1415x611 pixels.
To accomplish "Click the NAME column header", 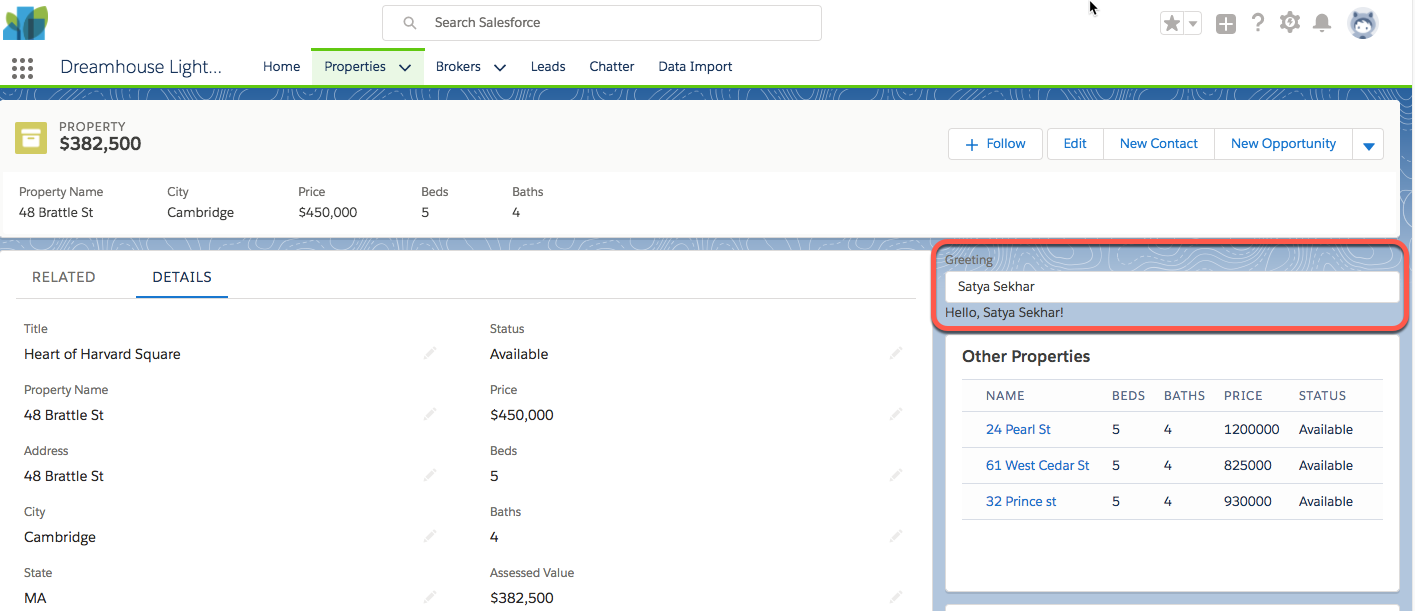I will pos(1005,396).
